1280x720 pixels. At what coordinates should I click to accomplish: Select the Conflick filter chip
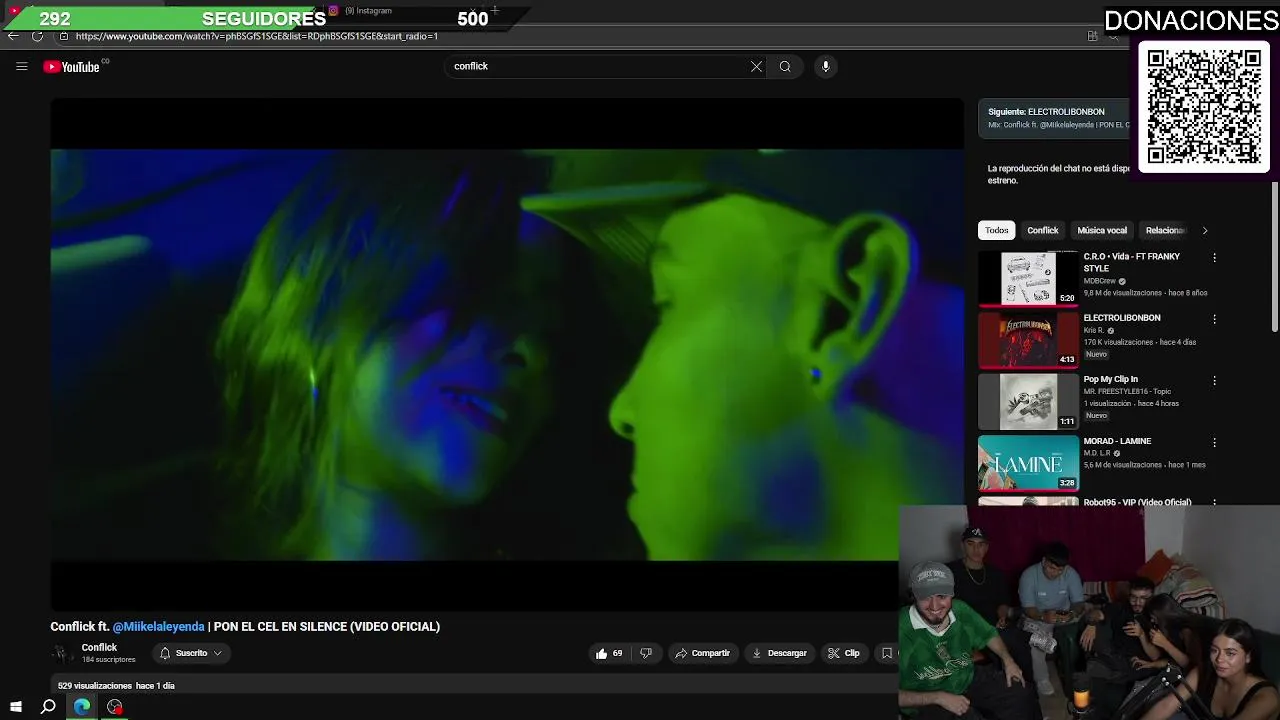coord(1042,230)
